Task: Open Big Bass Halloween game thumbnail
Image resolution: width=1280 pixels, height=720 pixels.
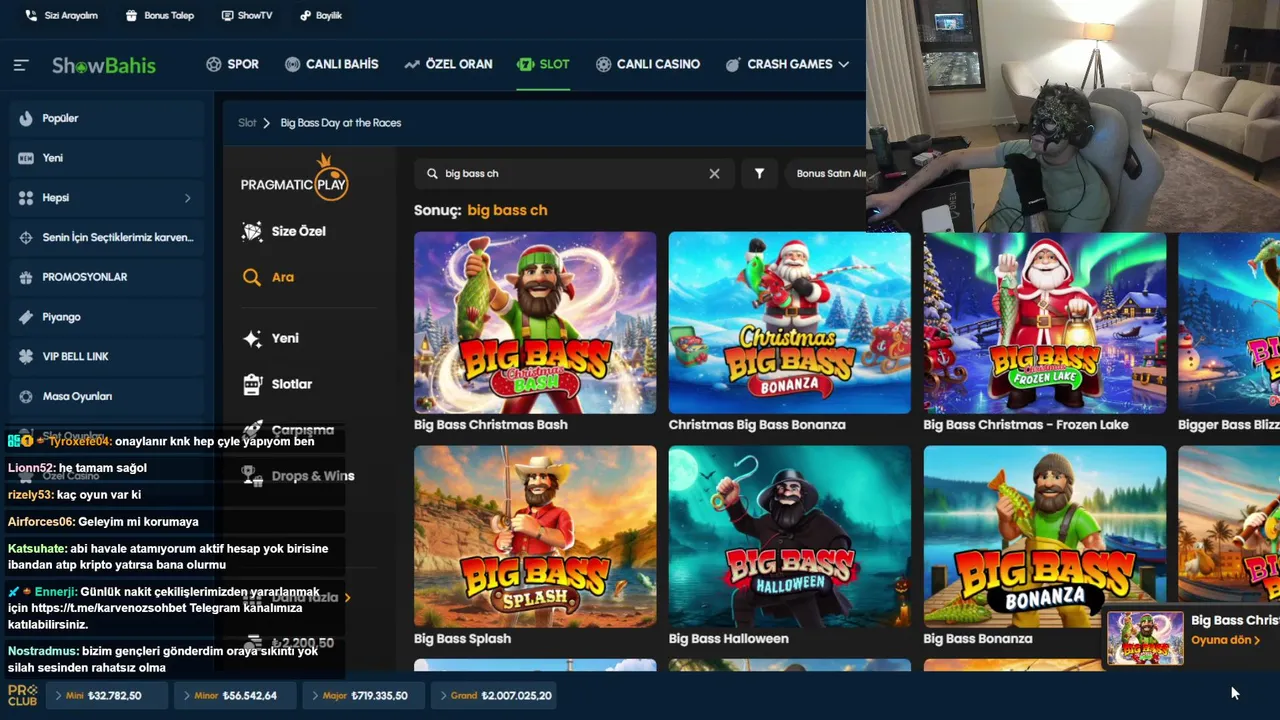Action: click(x=790, y=536)
